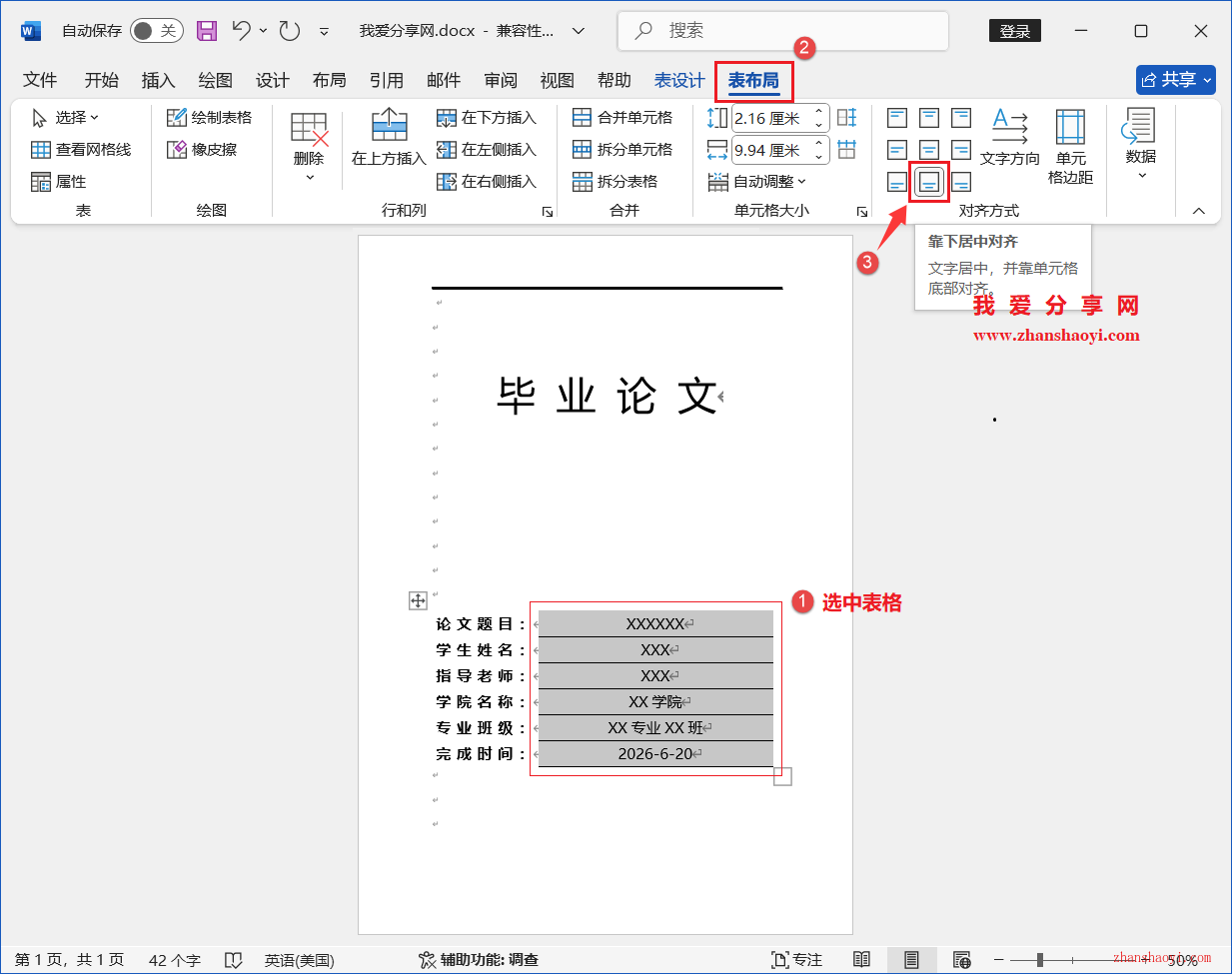The height and width of the screenshot is (974, 1232).
Task: Switch to 专注 focus mode
Action: pos(797,960)
